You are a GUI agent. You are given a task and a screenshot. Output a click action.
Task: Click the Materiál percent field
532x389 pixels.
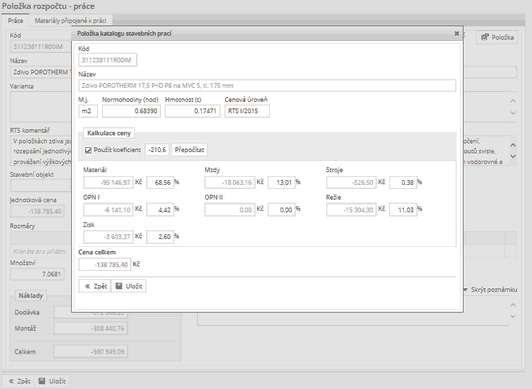click(x=160, y=182)
